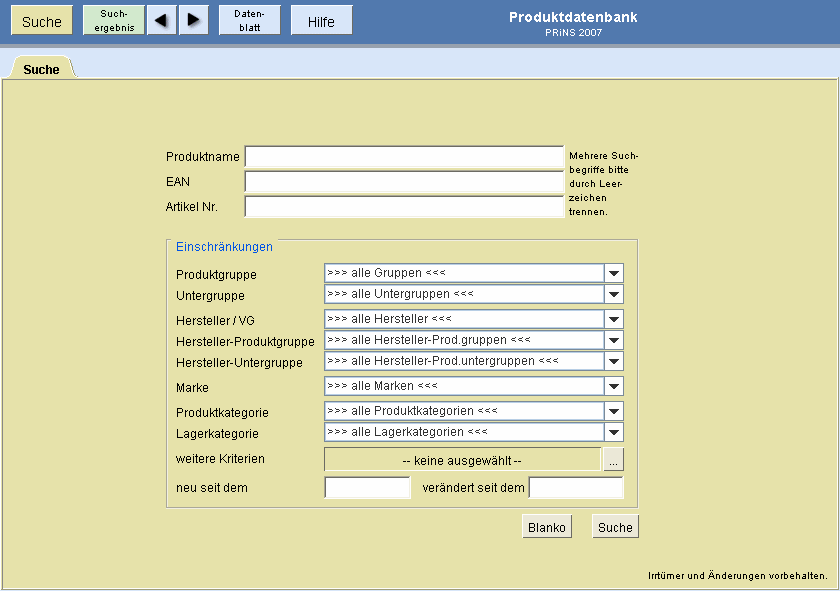Click the next result right arrow

tap(193, 20)
